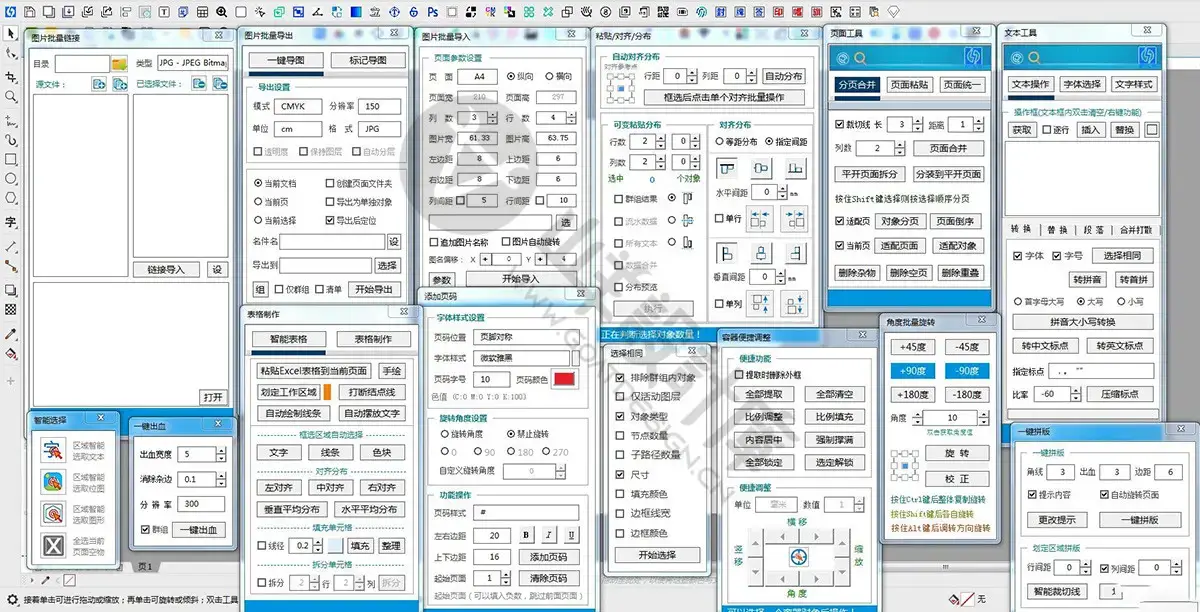The height and width of the screenshot is (612, 1200).
Task: Click 区域智能选取位图 icon in 智能选择 panel
Action: [52, 482]
